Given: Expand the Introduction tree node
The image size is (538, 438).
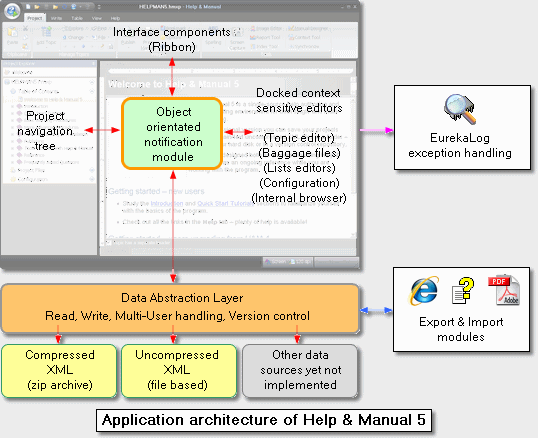Looking at the screenshot, I should coord(13,106).
